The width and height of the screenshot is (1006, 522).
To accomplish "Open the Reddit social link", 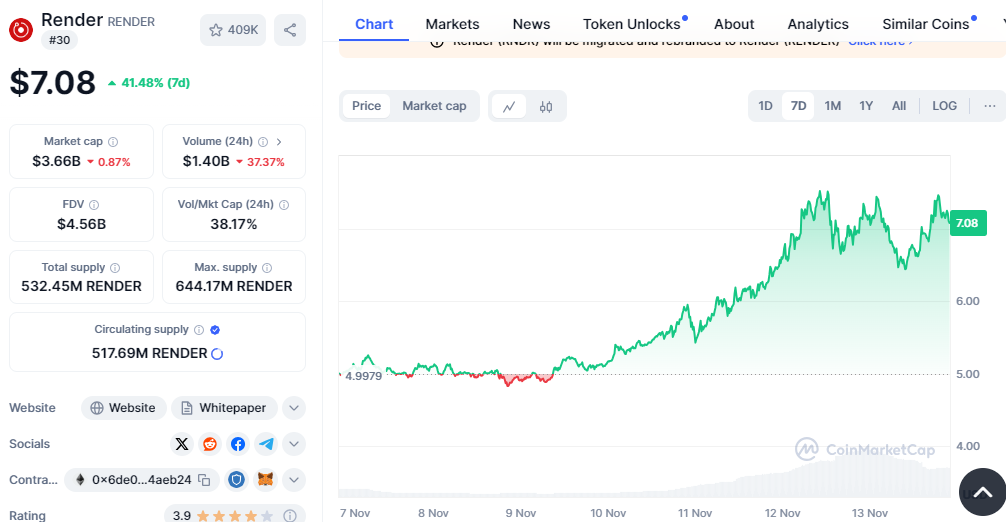I will [x=210, y=444].
